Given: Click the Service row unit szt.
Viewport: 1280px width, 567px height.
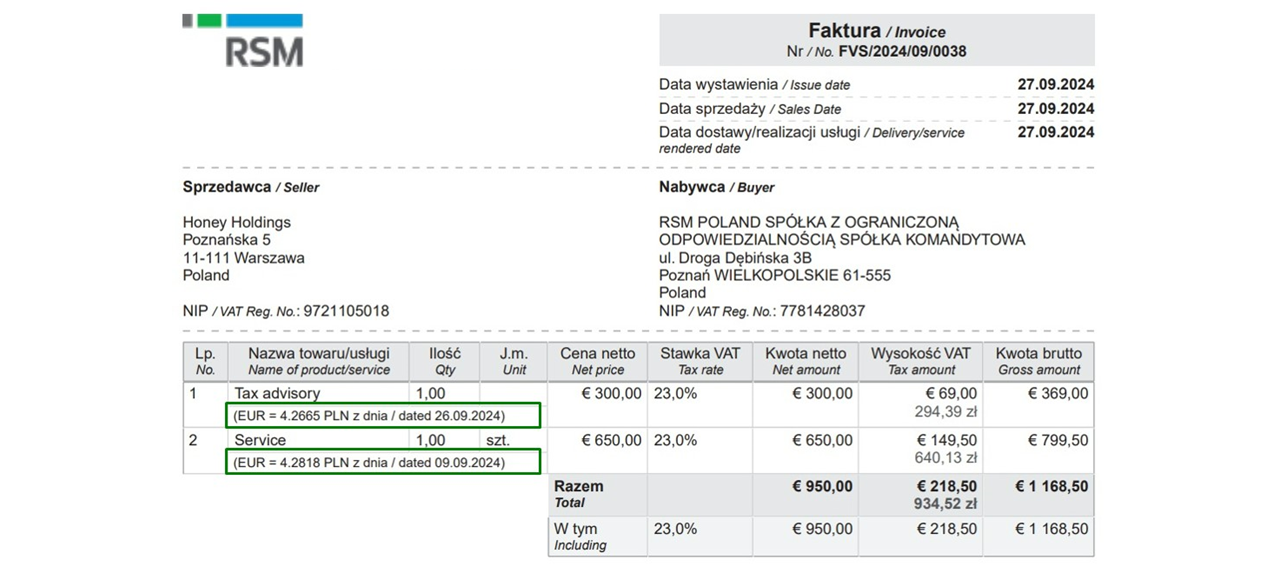Looking at the screenshot, I should (x=498, y=440).
